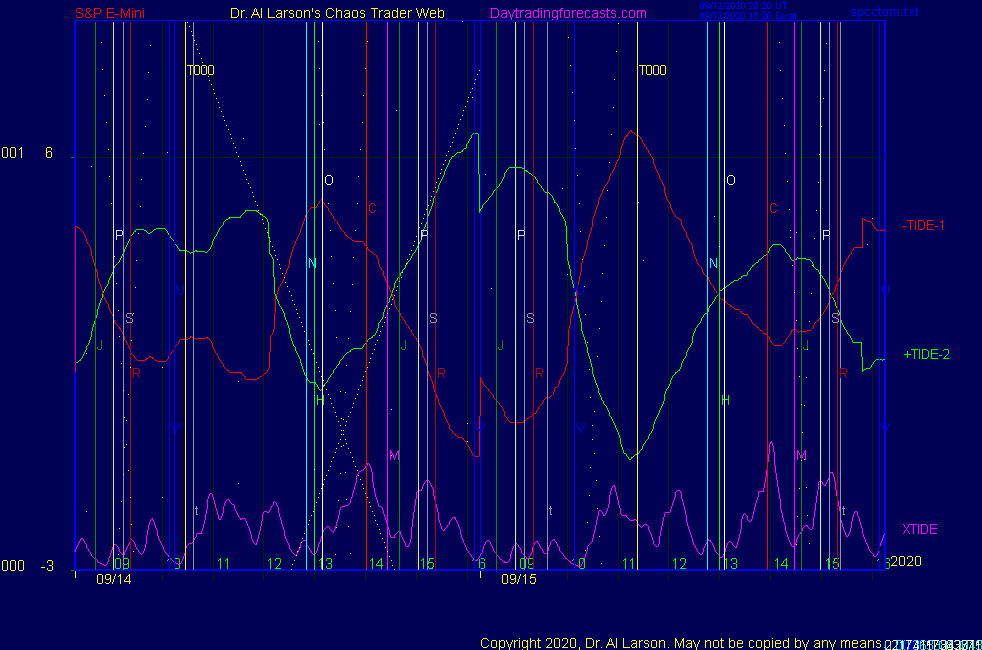
Task: Click the red "C" marker in the 09/15 session
Action: click(773, 208)
